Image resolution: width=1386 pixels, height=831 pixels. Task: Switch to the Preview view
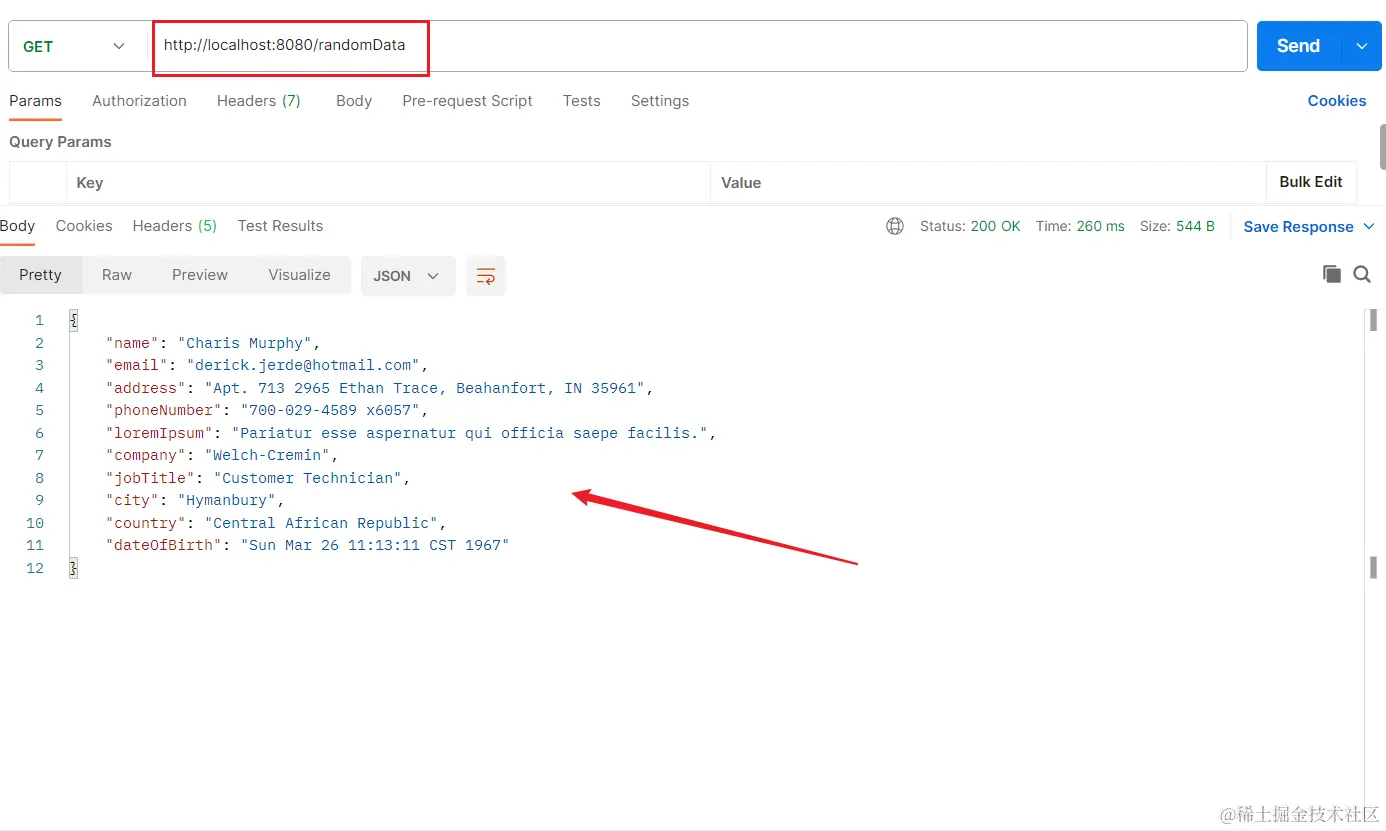200,275
